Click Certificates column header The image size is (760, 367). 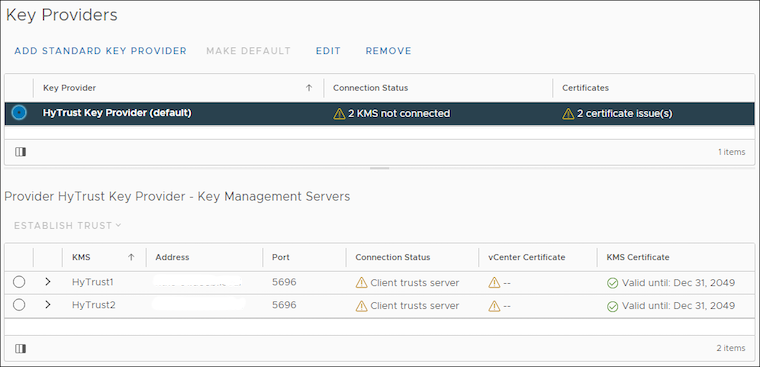[585, 88]
